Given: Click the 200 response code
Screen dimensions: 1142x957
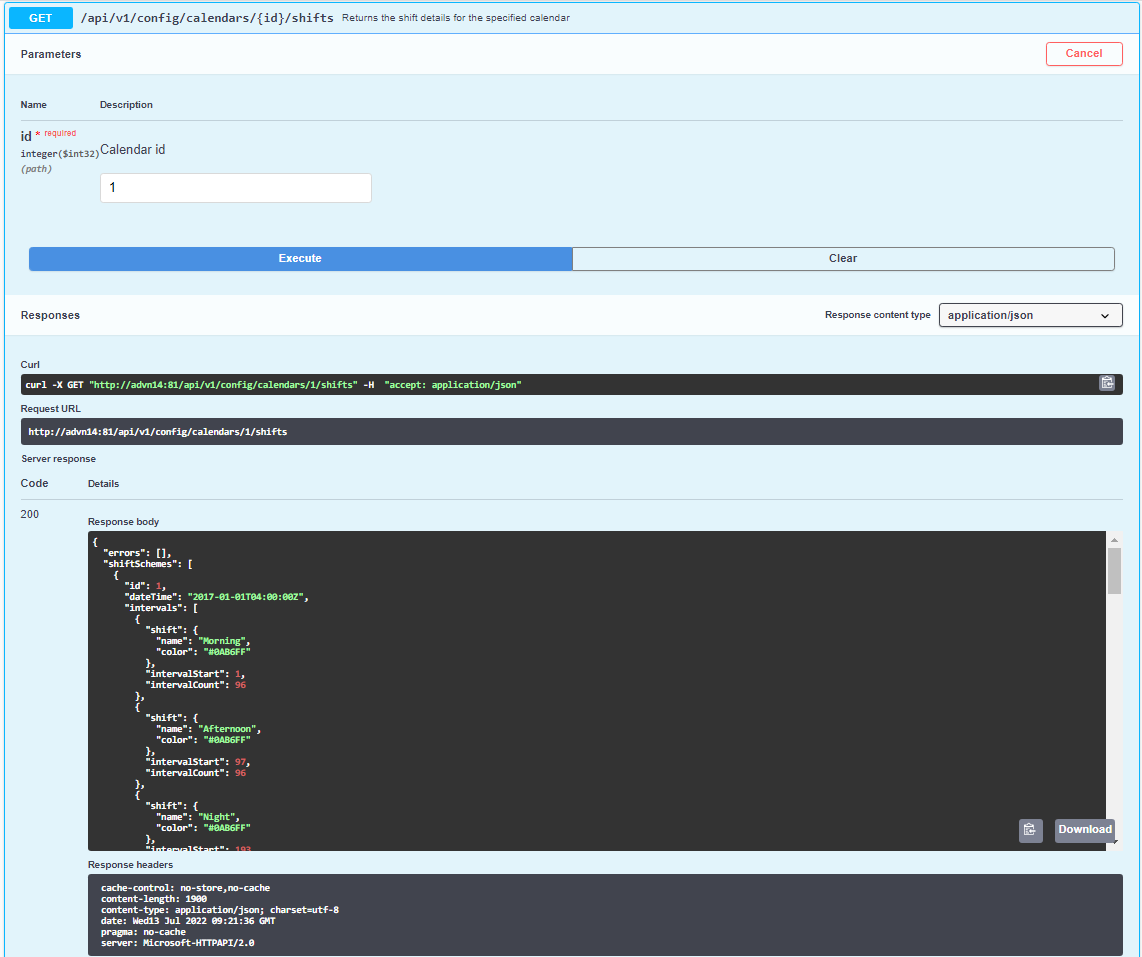Looking at the screenshot, I should point(29,514).
